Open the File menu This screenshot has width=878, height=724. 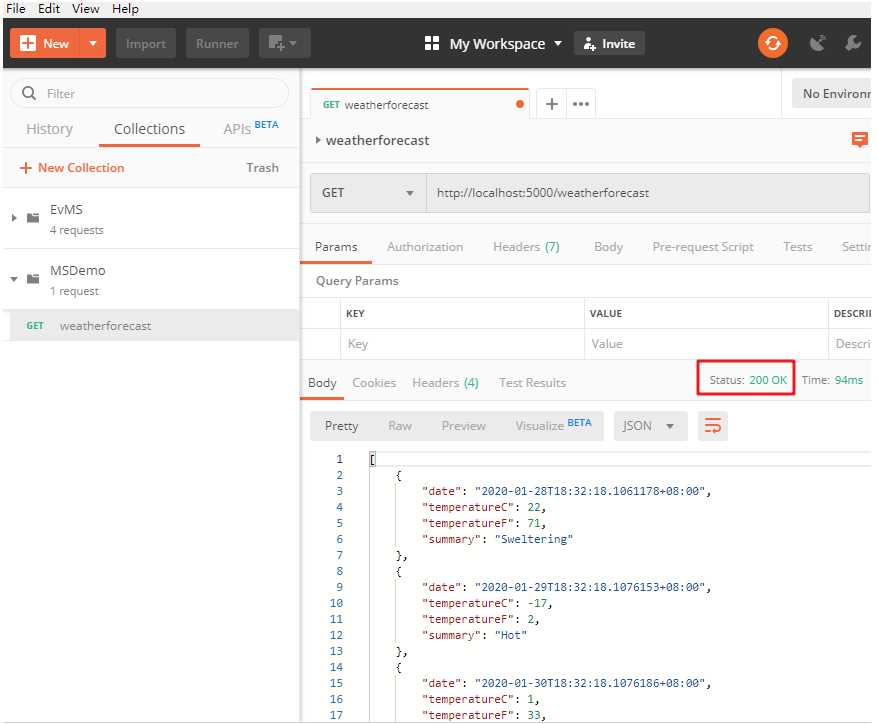click(16, 9)
